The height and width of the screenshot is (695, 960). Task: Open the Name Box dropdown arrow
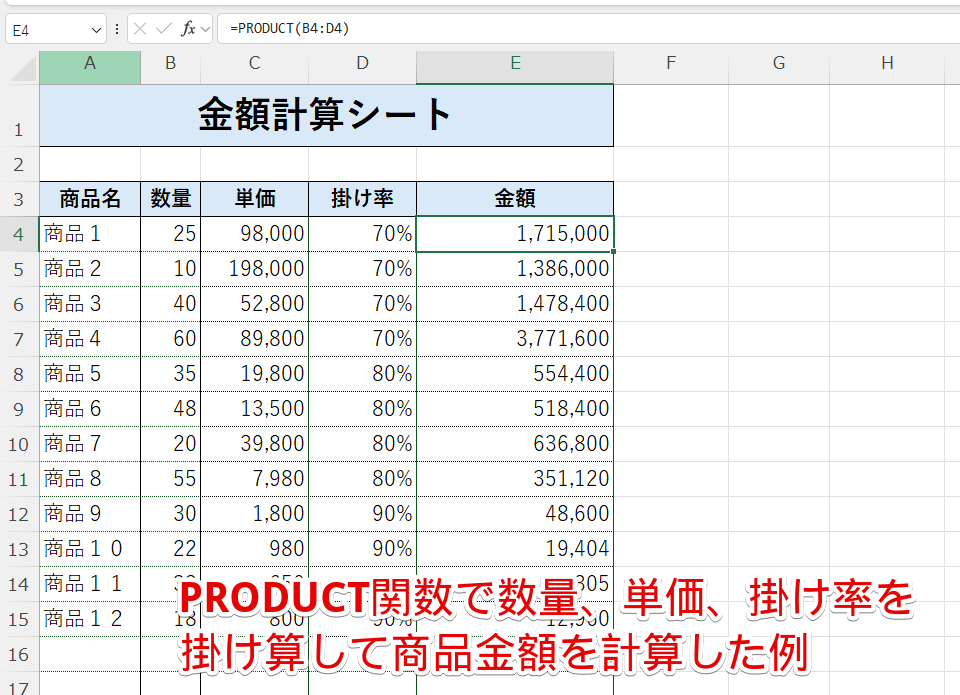96,28
